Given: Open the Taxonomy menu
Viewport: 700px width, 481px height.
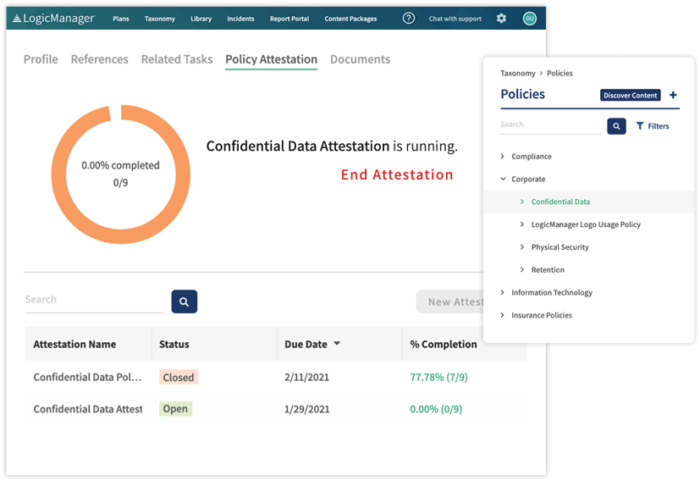Looking at the screenshot, I should 160,19.
